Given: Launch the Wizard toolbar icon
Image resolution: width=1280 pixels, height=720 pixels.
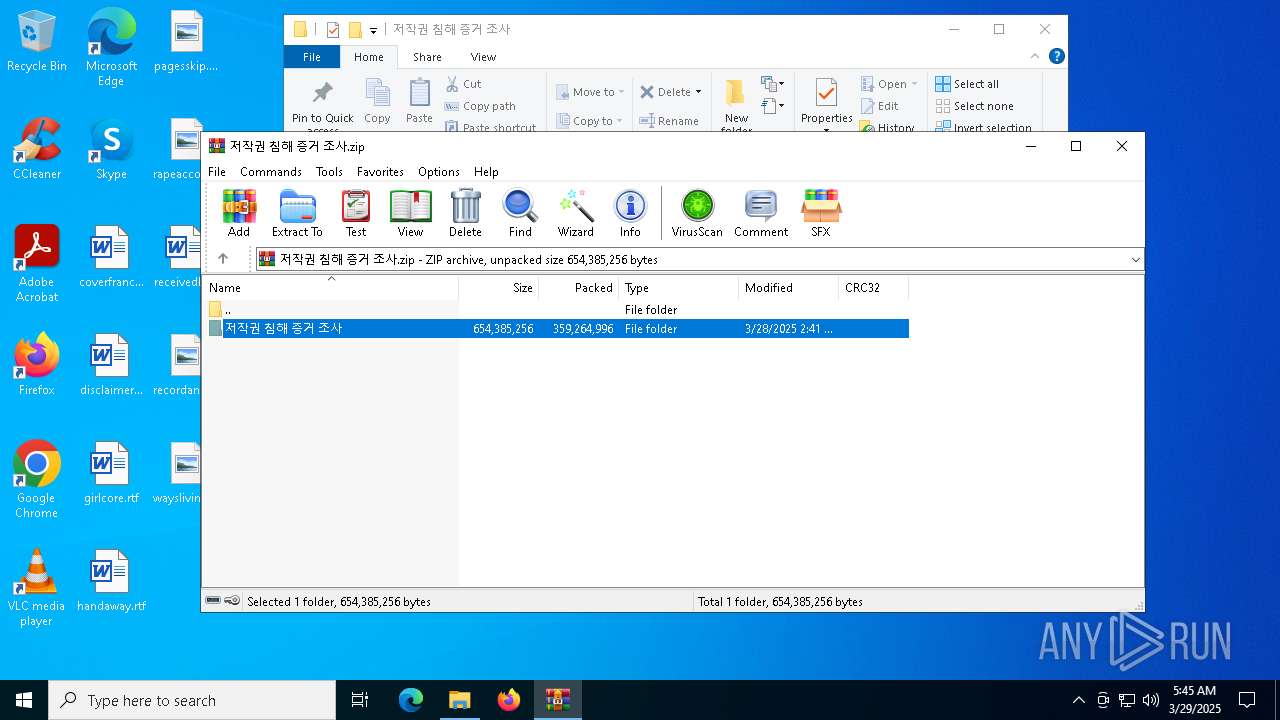Looking at the screenshot, I should (x=576, y=213).
